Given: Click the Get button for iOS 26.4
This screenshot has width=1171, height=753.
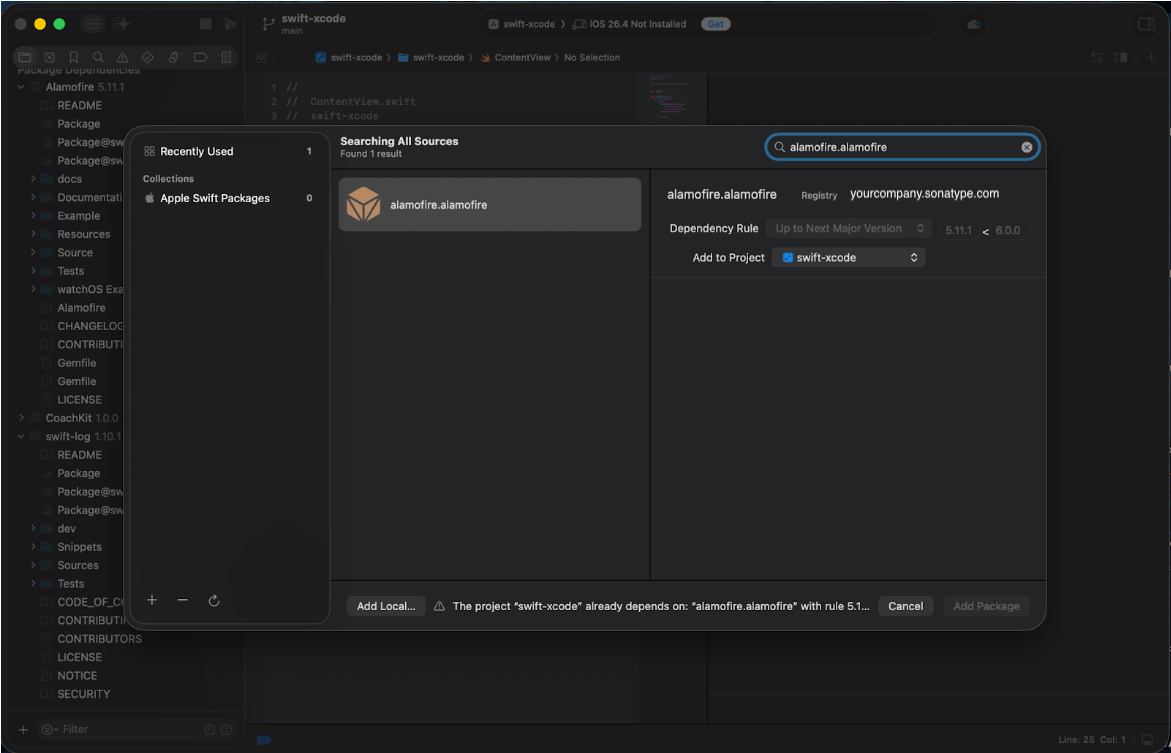Looking at the screenshot, I should coord(715,24).
